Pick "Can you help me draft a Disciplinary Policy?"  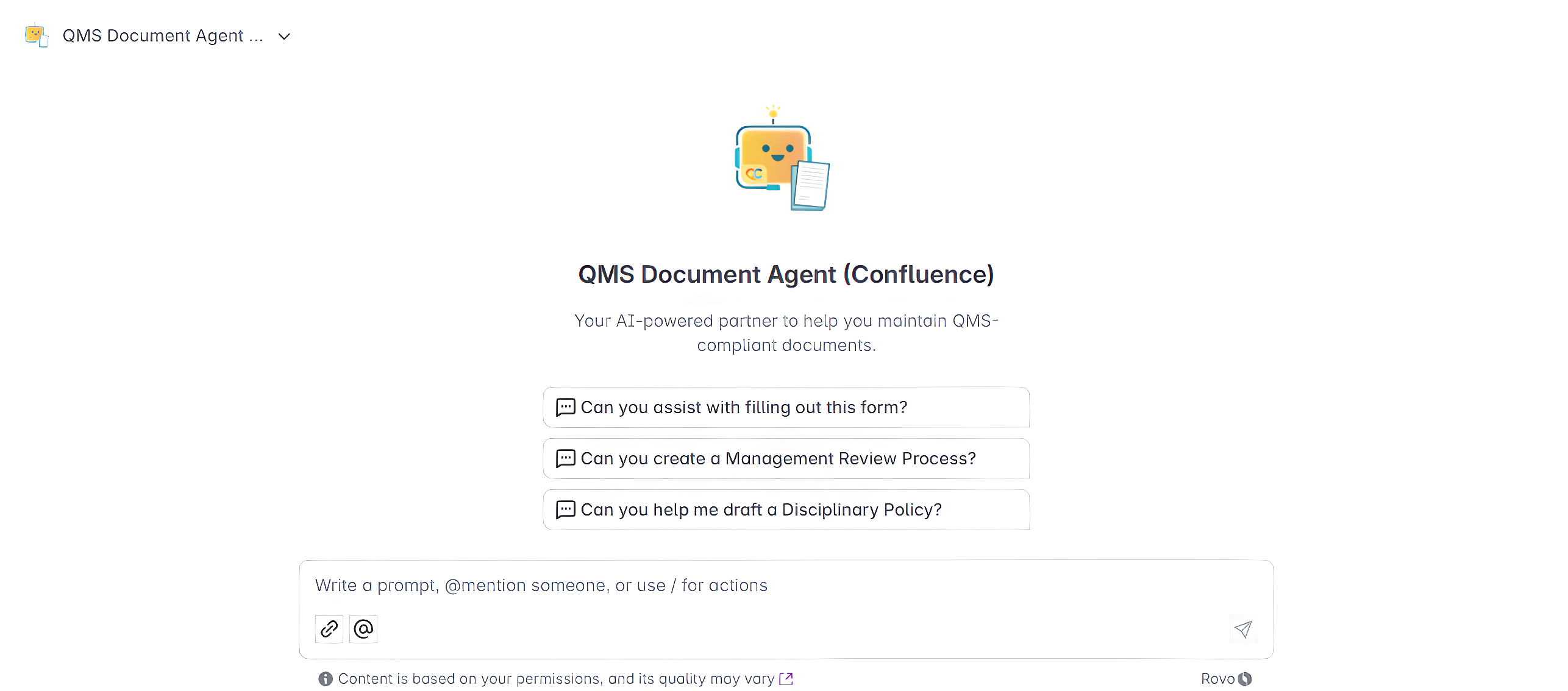coord(785,509)
